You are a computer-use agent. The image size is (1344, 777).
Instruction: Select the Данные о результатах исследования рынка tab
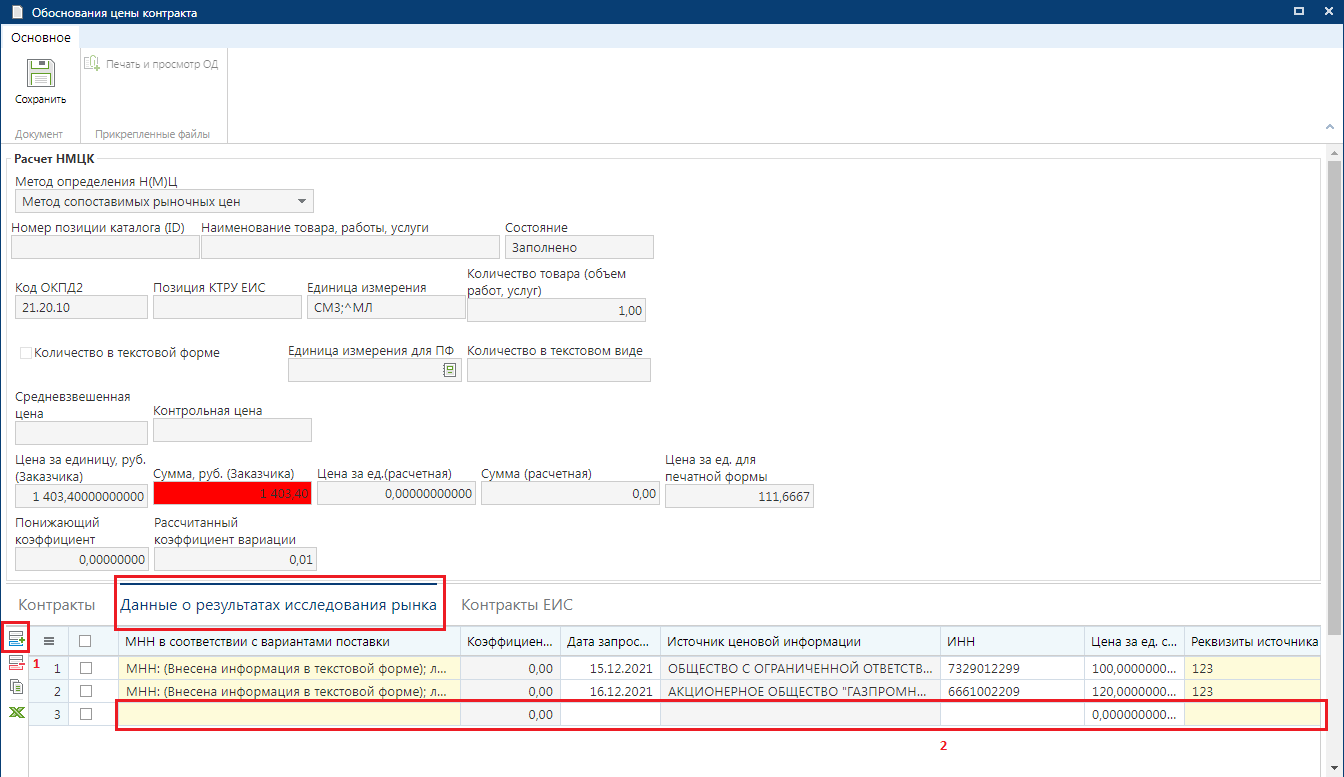[x=279, y=605]
